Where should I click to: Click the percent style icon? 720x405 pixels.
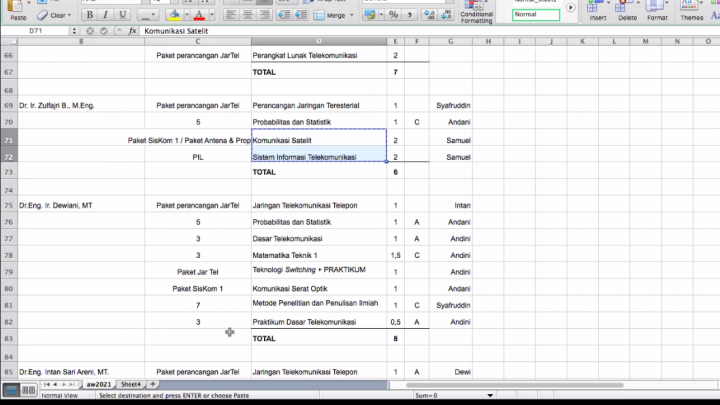(x=394, y=15)
